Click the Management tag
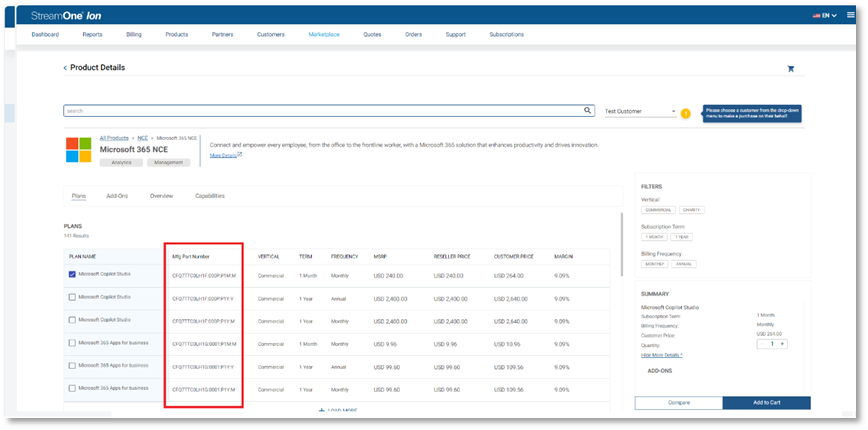Image resolution: width=868 pixels, height=430 pixels. (169, 163)
